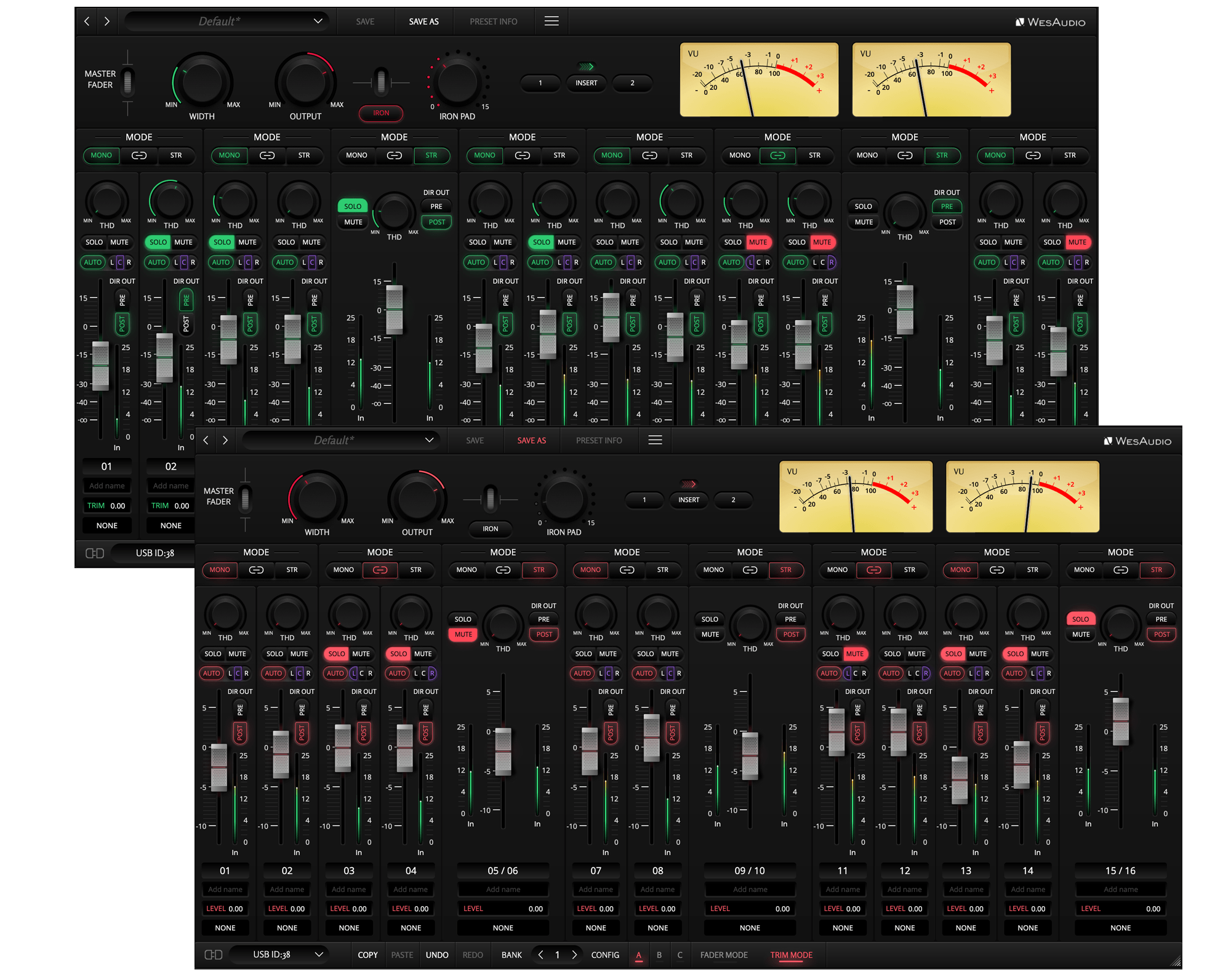Click bank previous arrow in bottom toolbar
Screen dimensions: 1231x980
(541, 955)
